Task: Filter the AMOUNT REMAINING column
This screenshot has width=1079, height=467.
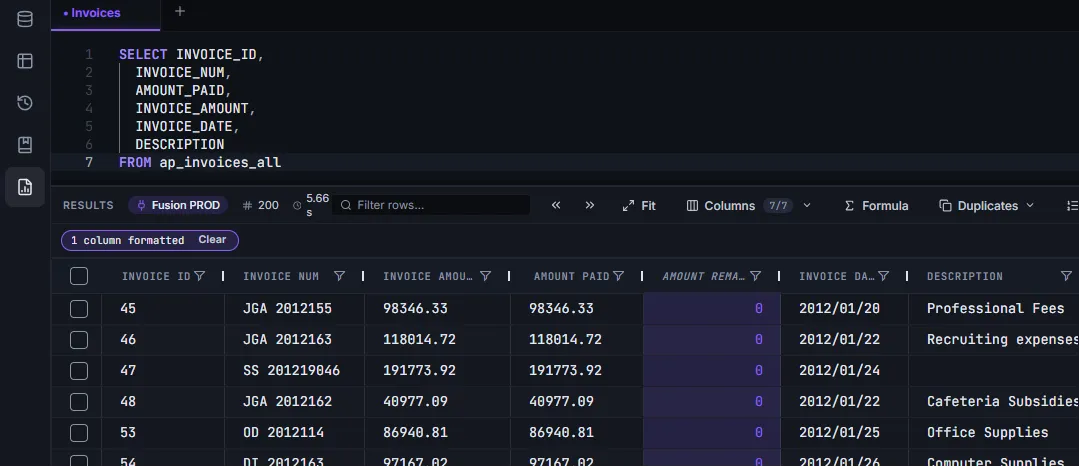Action: point(755,276)
